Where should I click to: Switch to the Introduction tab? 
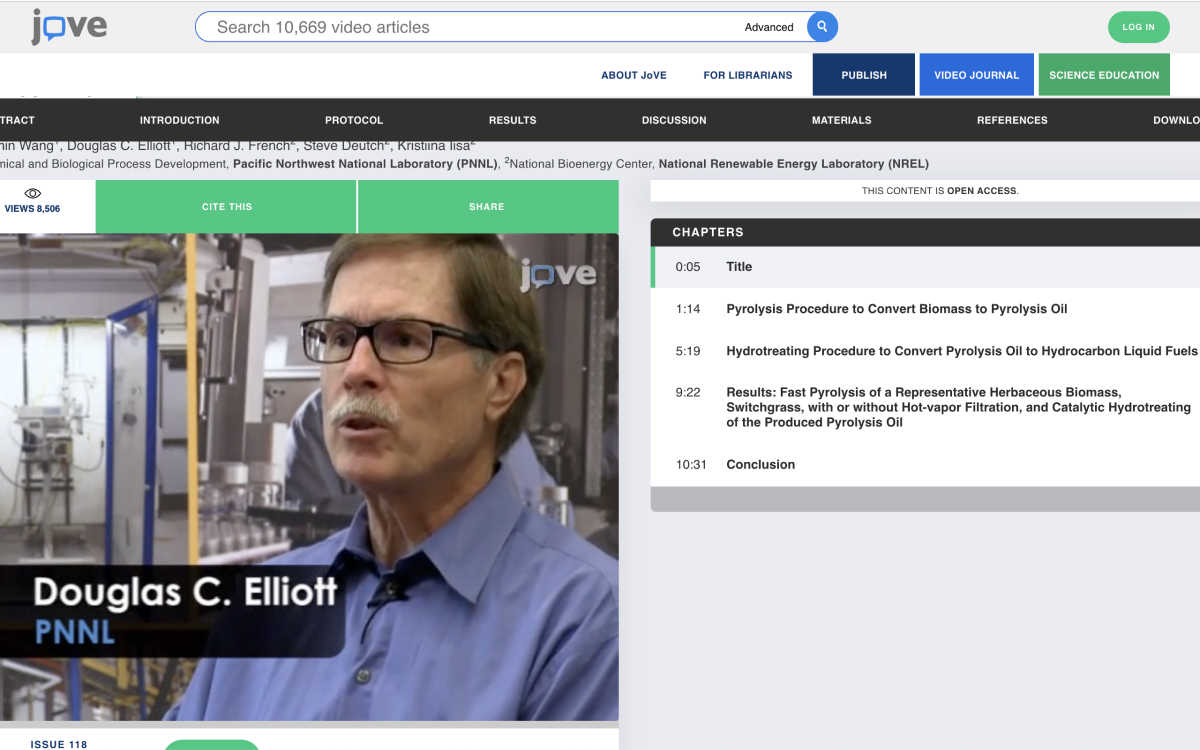pyautogui.click(x=179, y=120)
